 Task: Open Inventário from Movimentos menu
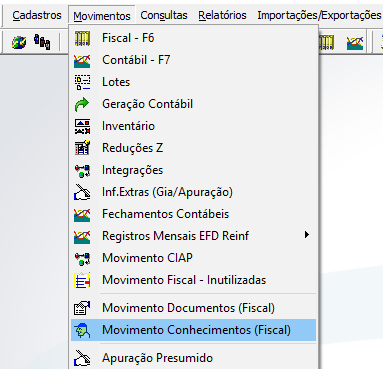[193, 126]
